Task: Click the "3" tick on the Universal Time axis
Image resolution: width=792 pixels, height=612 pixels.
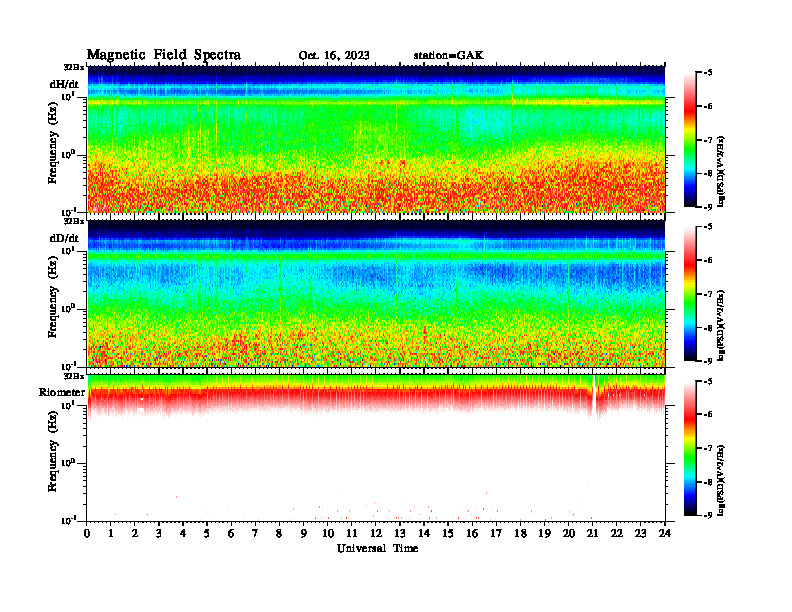Action: (x=159, y=534)
